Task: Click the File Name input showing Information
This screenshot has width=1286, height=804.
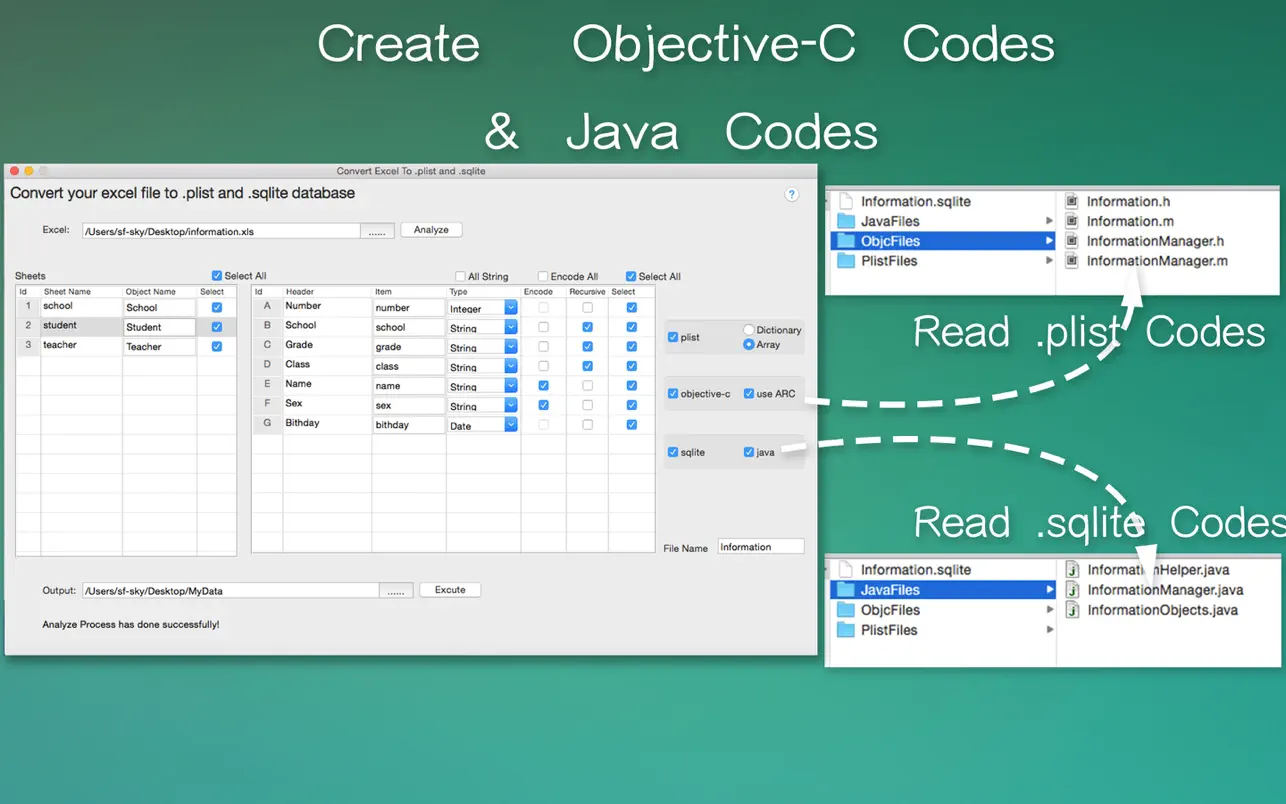Action: point(760,546)
